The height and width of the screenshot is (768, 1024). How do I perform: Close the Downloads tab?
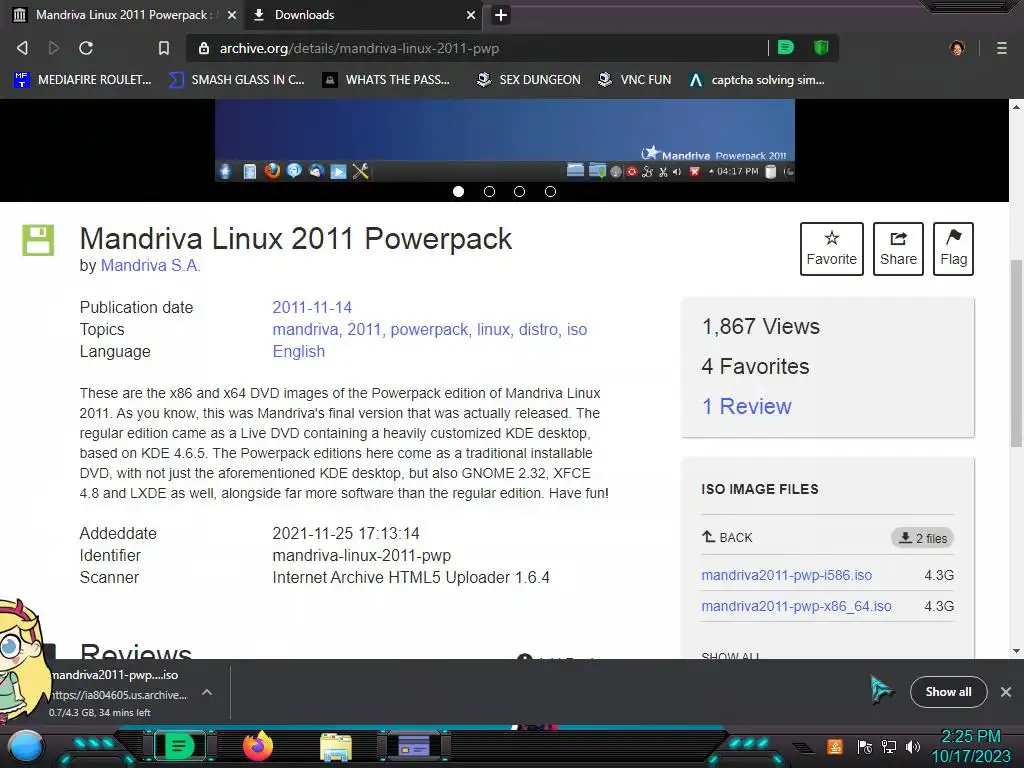click(x=471, y=15)
